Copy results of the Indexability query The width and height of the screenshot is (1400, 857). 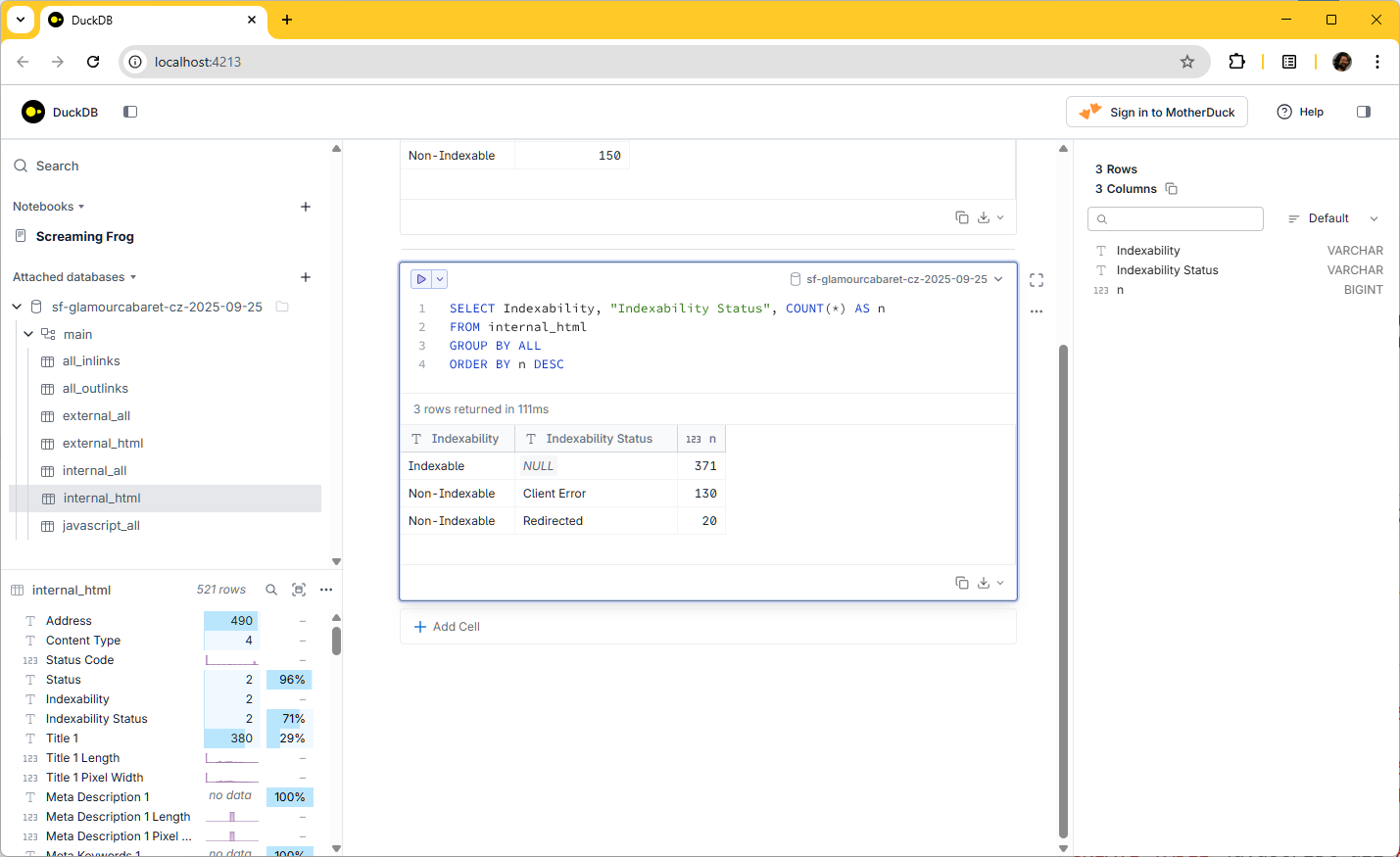[961, 583]
